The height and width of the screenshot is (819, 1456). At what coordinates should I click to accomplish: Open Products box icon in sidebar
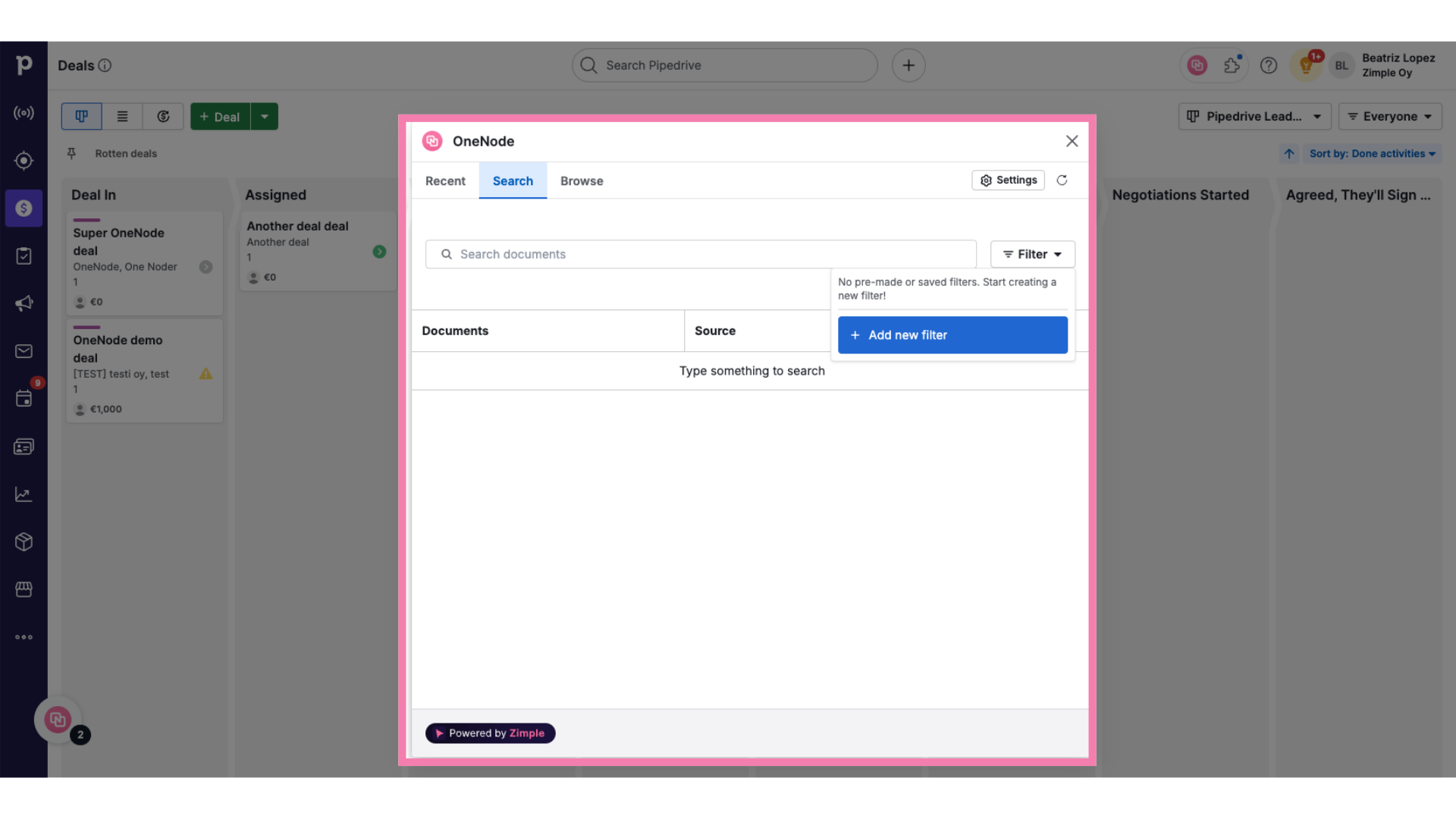point(24,541)
